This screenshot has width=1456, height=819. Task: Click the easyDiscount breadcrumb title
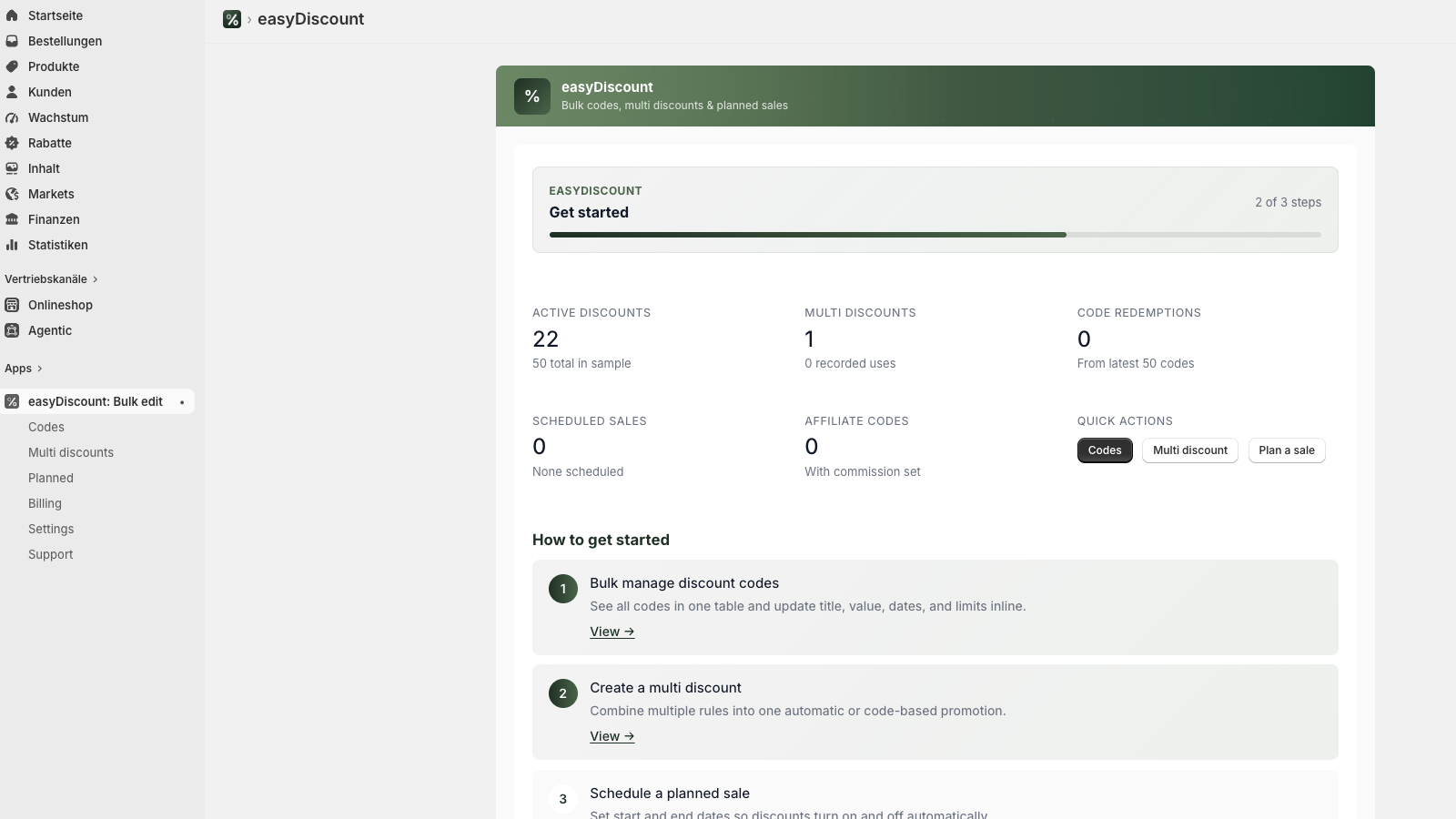point(311,19)
